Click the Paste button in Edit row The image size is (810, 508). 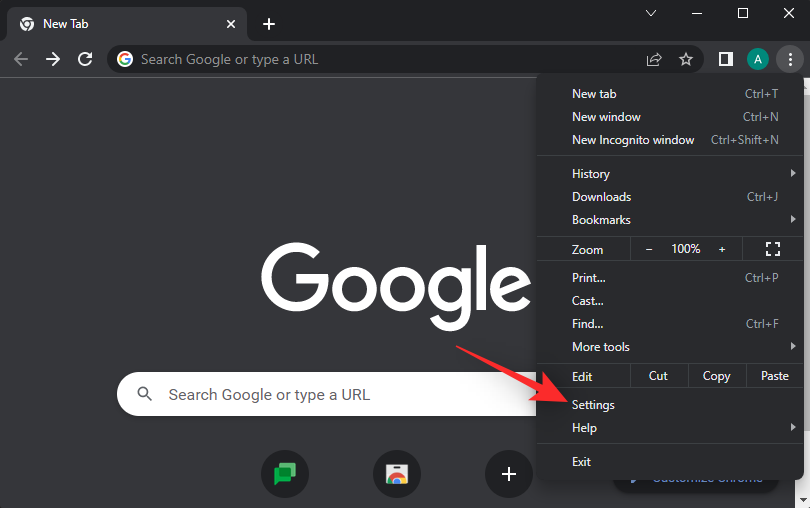(x=774, y=376)
